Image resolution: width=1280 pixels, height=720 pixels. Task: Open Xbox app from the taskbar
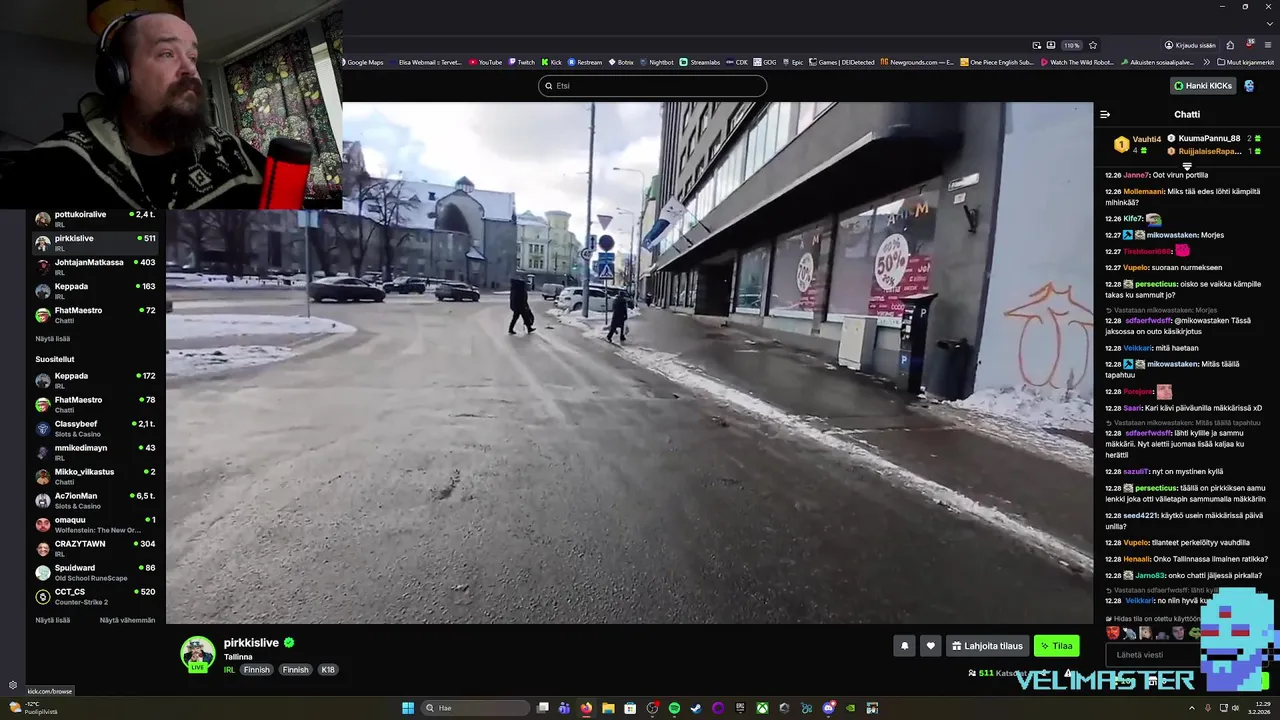coord(762,708)
